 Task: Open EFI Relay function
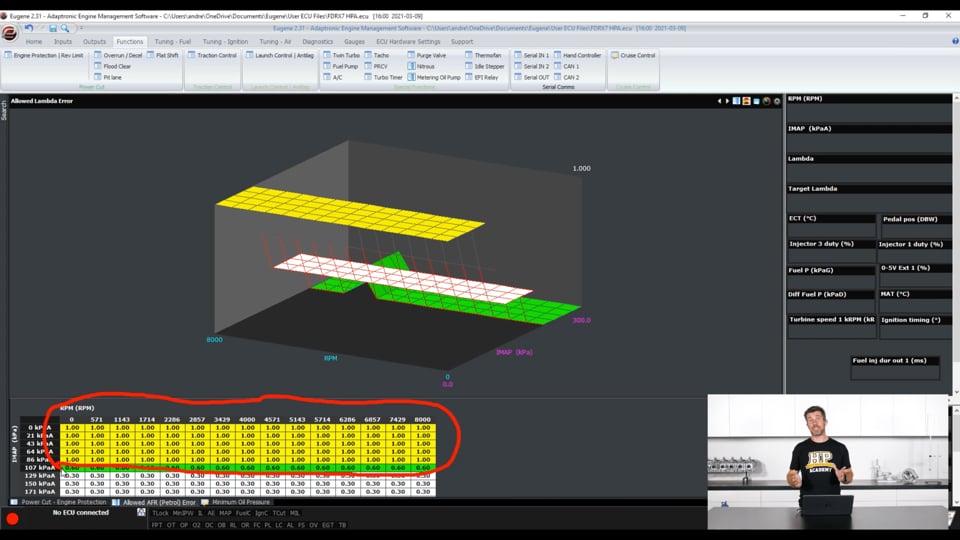point(482,77)
